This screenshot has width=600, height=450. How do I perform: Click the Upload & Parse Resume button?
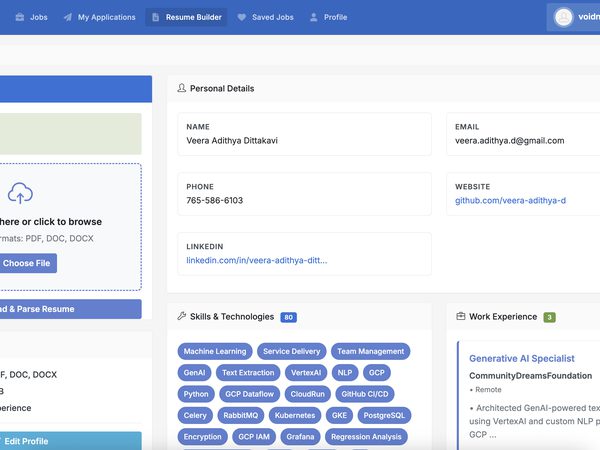70,309
